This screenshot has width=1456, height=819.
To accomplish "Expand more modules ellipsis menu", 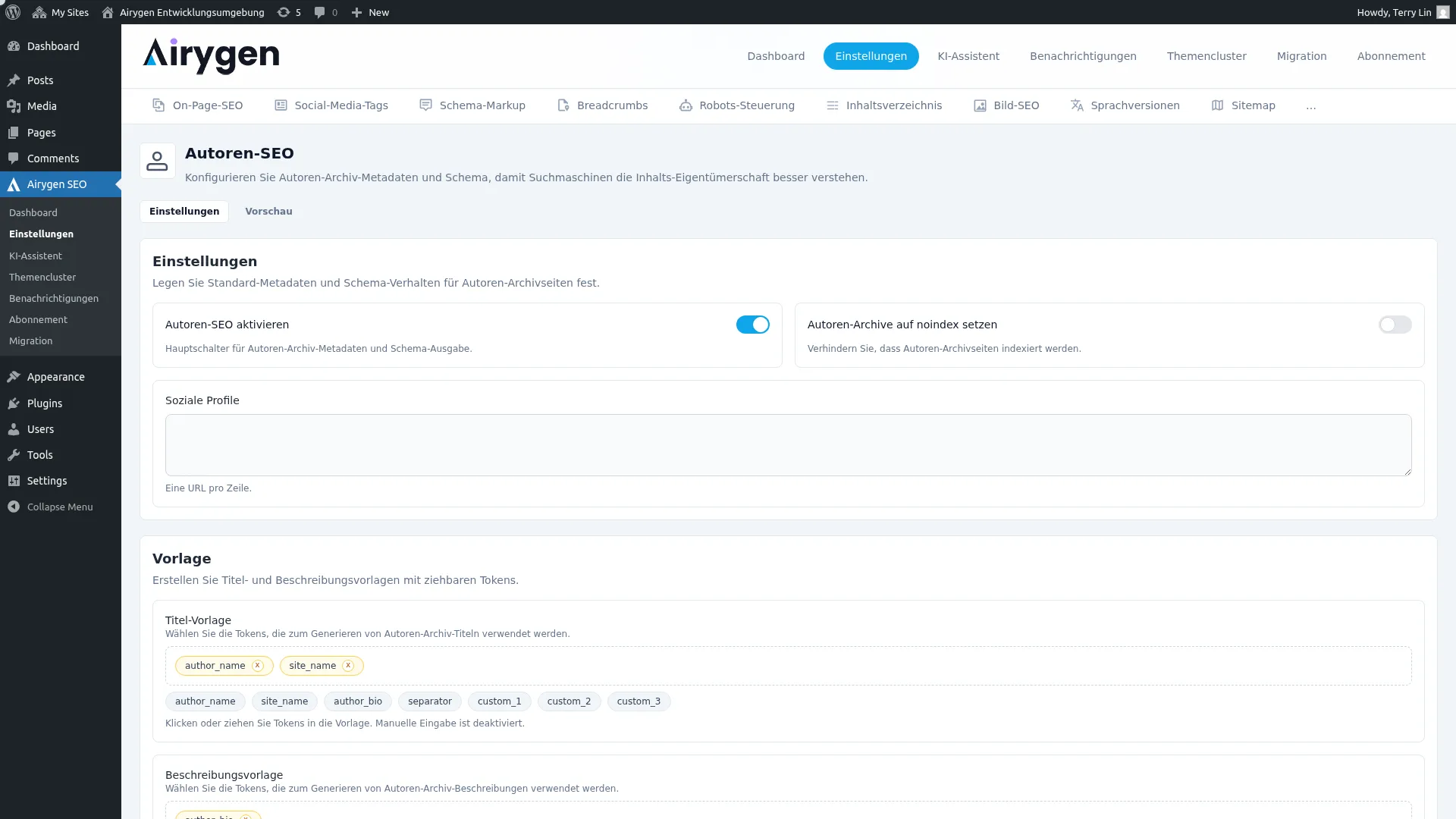I will [x=1311, y=105].
